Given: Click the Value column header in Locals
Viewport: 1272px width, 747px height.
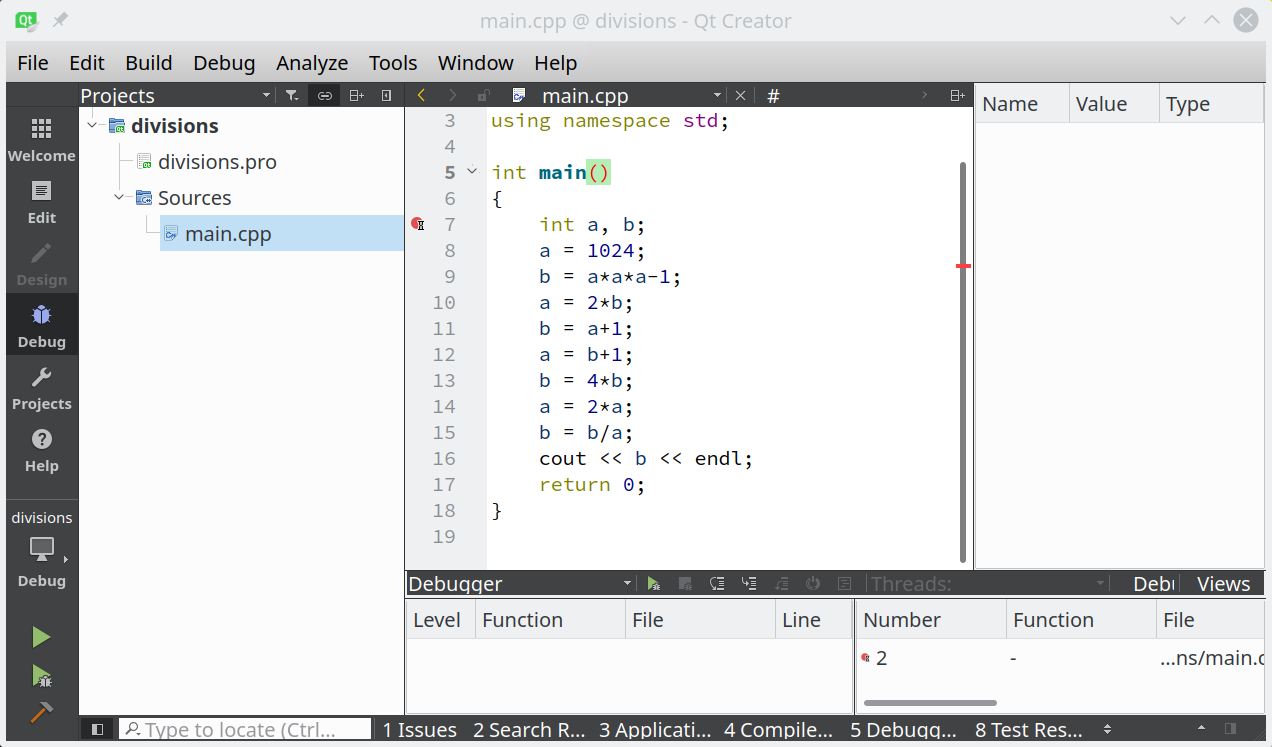Looking at the screenshot, I should coord(1114,104).
